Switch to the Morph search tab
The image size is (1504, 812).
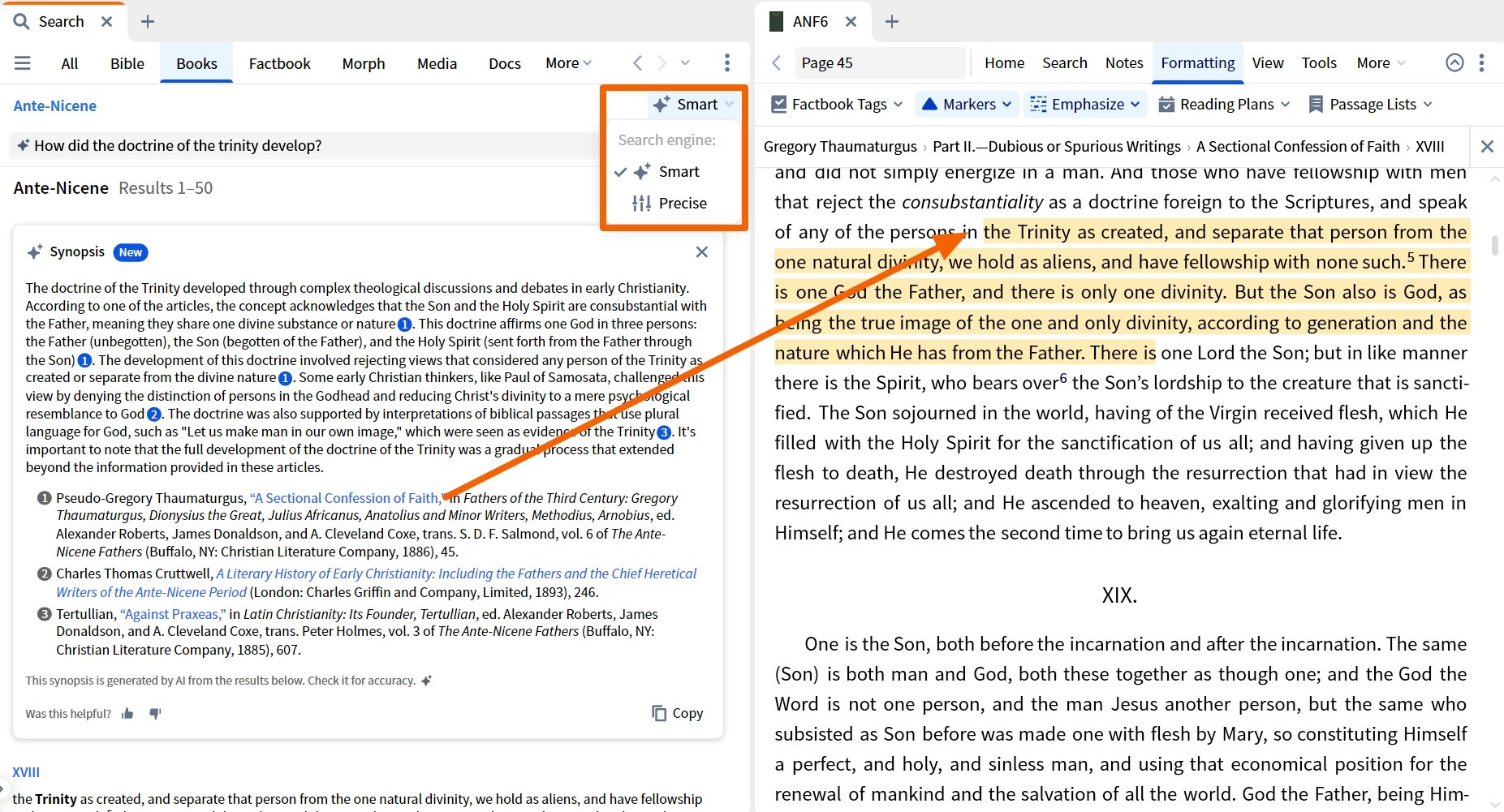(x=364, y=63)
